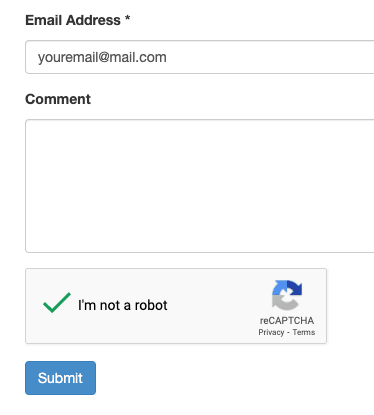Screen dimensions: 374x415
Task: Click the "I'm not a robot" label
Action: click(x=123, y=305)
